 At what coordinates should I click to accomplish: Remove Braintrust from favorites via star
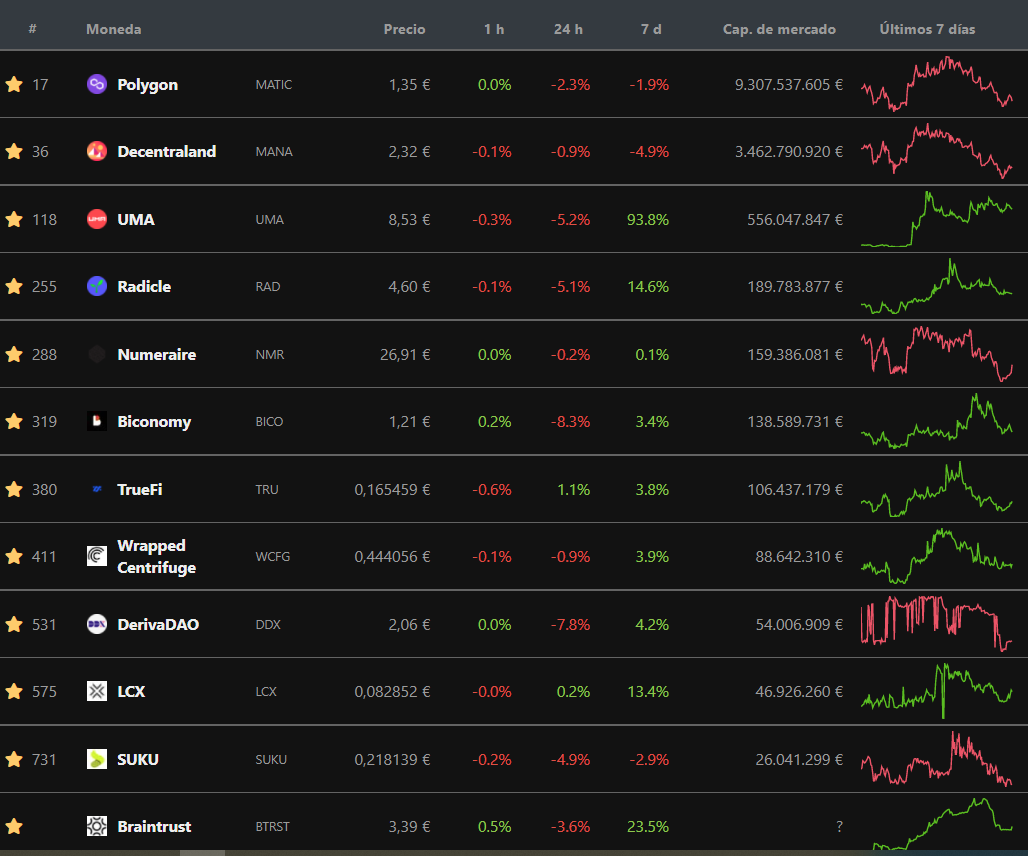coord(14,827)
